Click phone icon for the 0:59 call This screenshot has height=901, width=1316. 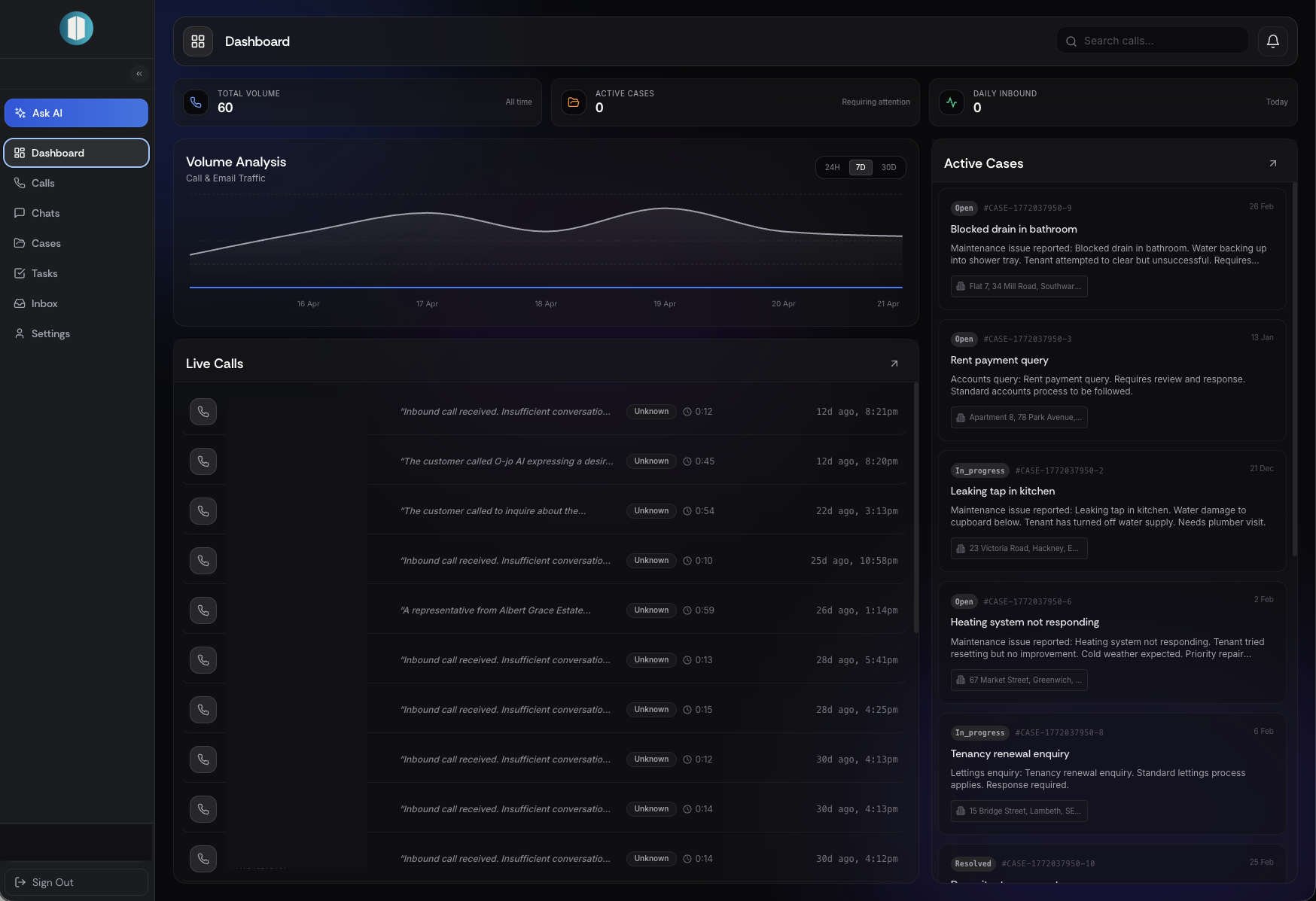pos(203,610)
